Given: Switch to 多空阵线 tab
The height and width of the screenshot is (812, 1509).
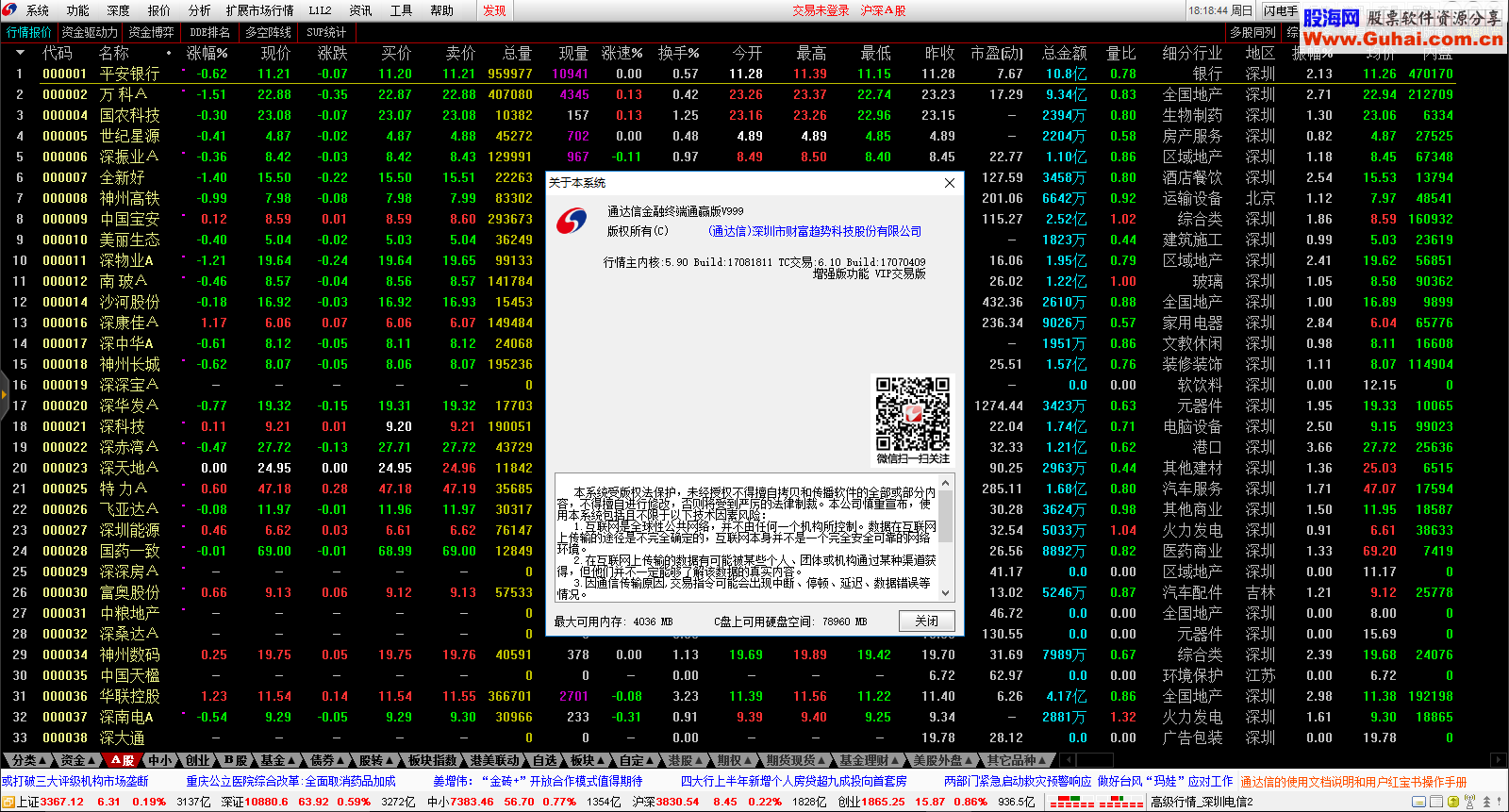Looking at the screenshot, I should [x=269, y=32].
